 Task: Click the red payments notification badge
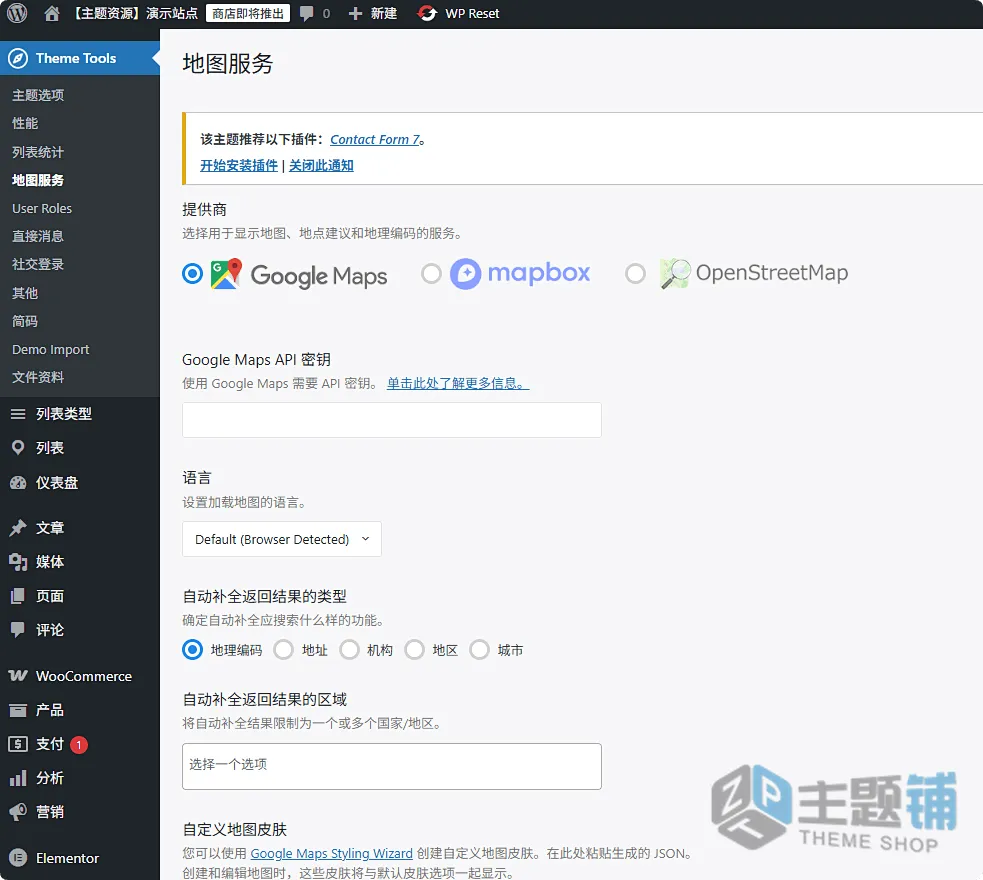pos(79,745)
